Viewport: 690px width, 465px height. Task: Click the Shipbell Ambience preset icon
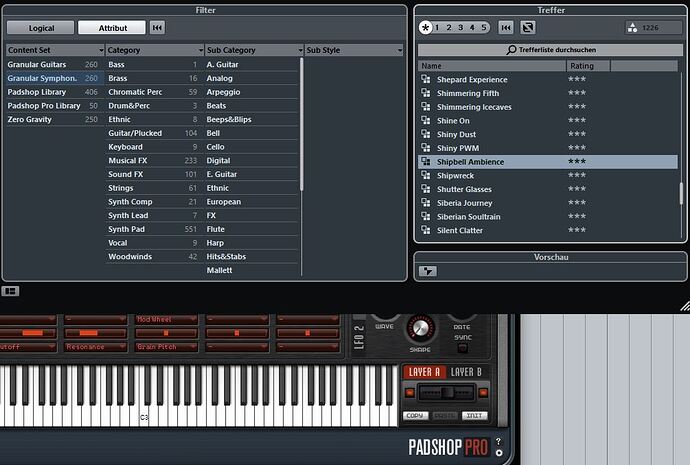coord(426,161)
